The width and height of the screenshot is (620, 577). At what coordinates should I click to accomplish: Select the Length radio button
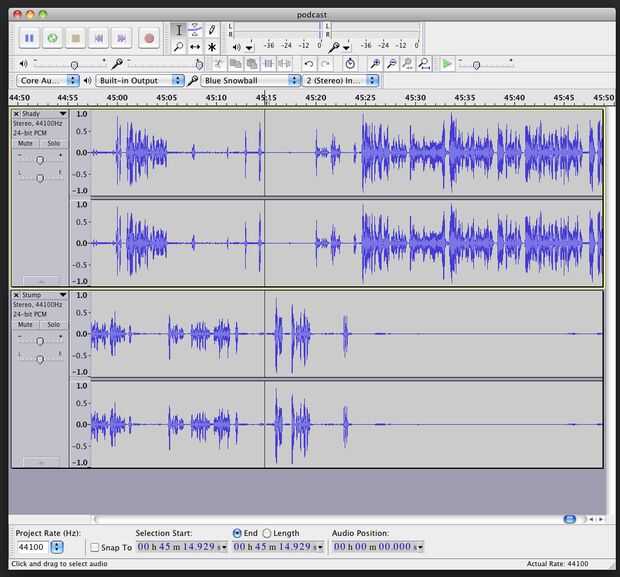click(266, 533)
